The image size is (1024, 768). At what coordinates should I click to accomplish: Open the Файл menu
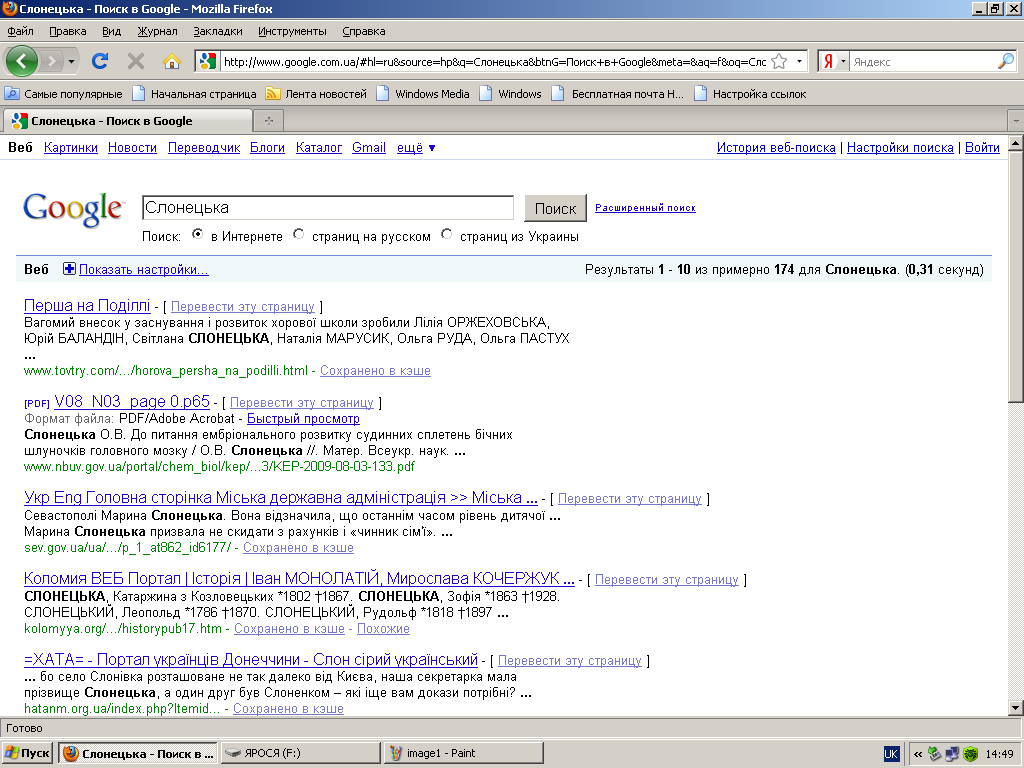(x=20, y=31)
